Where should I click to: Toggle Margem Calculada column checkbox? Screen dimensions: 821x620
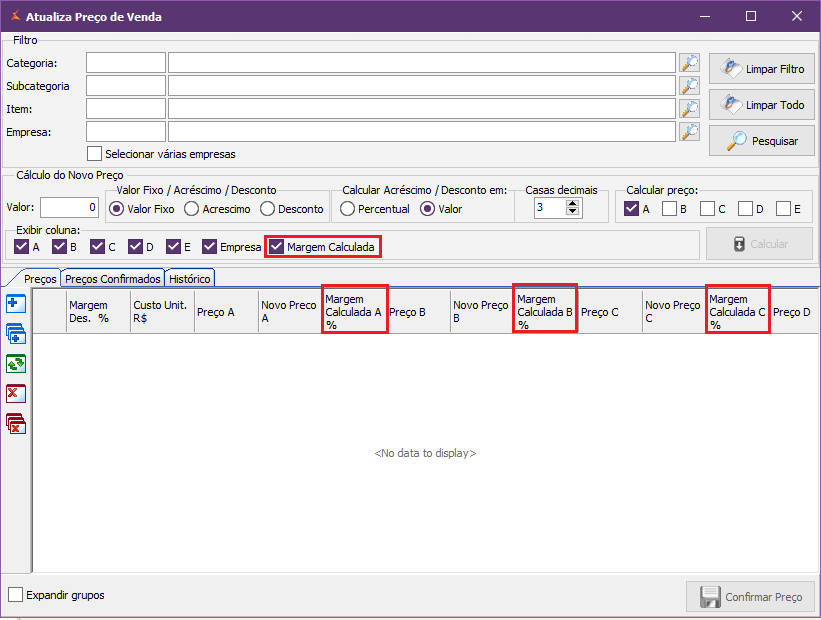[276, 247]
